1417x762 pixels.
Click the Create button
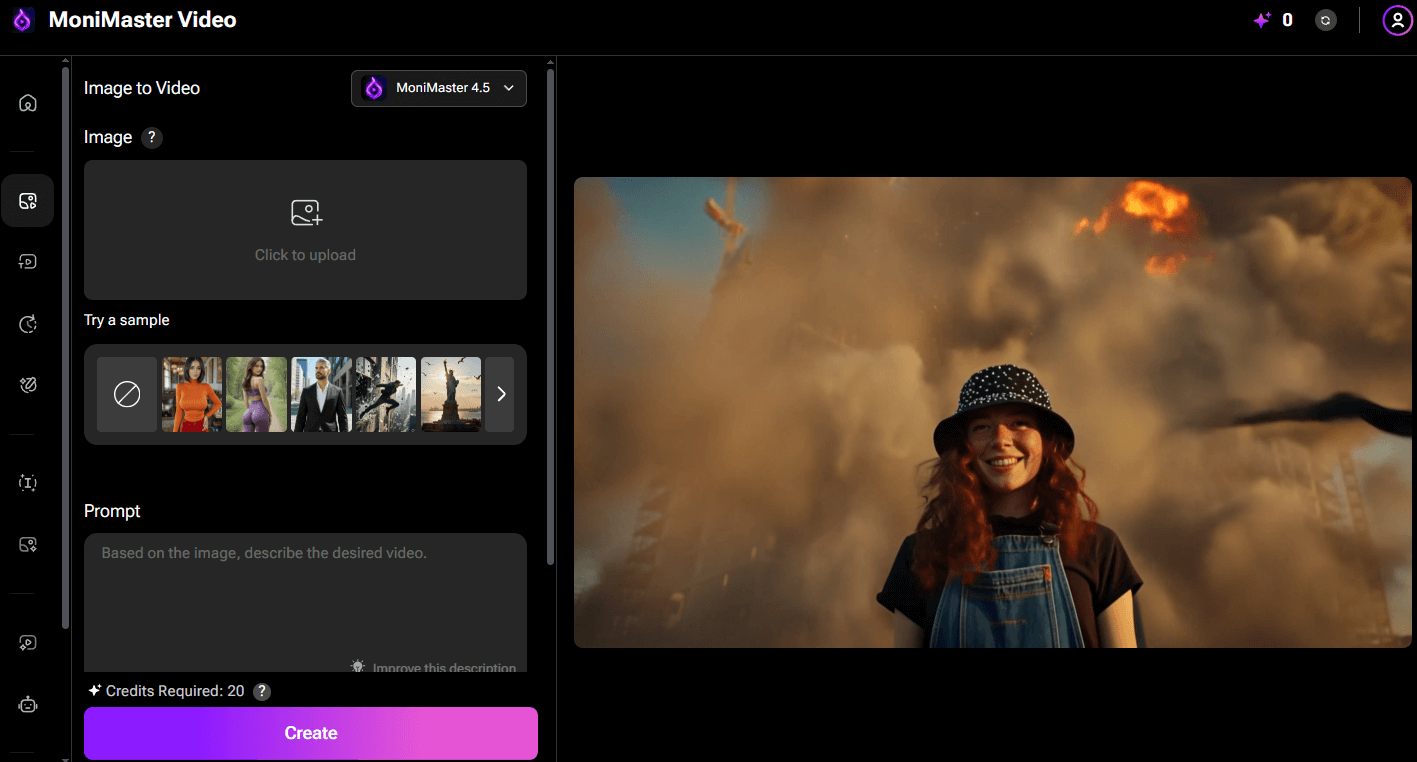310,733
